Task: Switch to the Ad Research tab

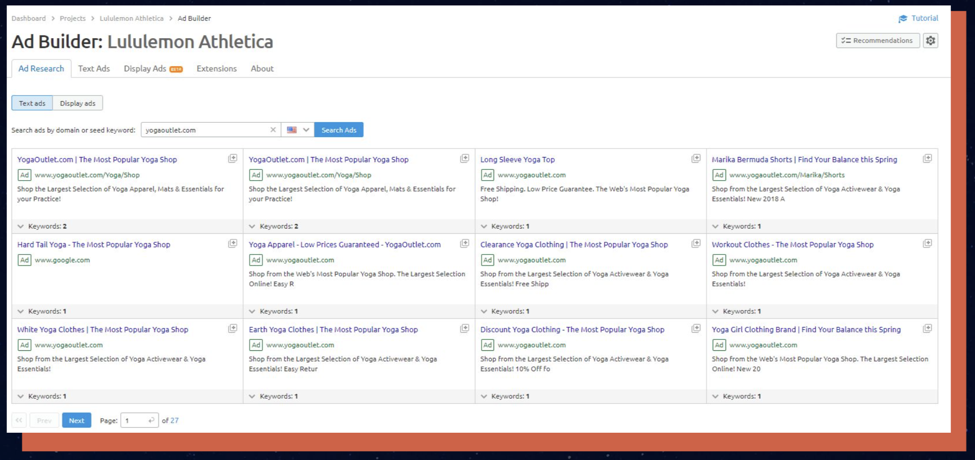Action: (41, 68)
